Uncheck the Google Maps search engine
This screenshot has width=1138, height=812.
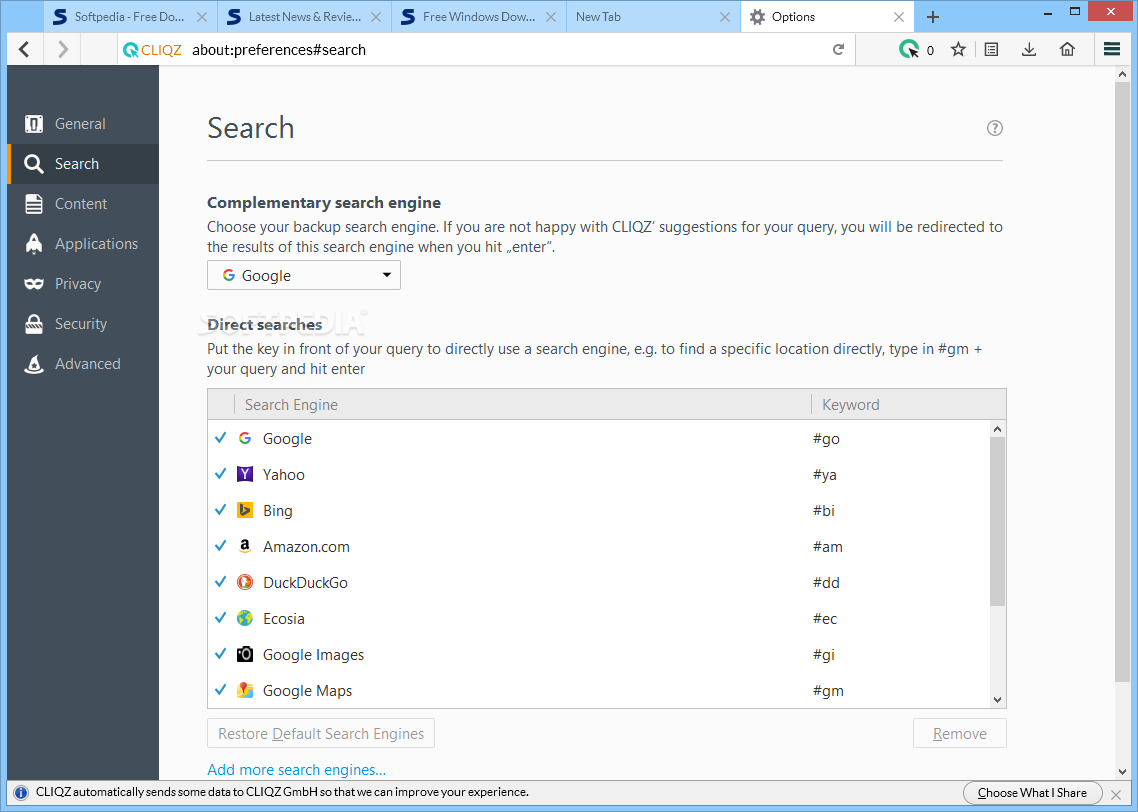click(221, 689)
